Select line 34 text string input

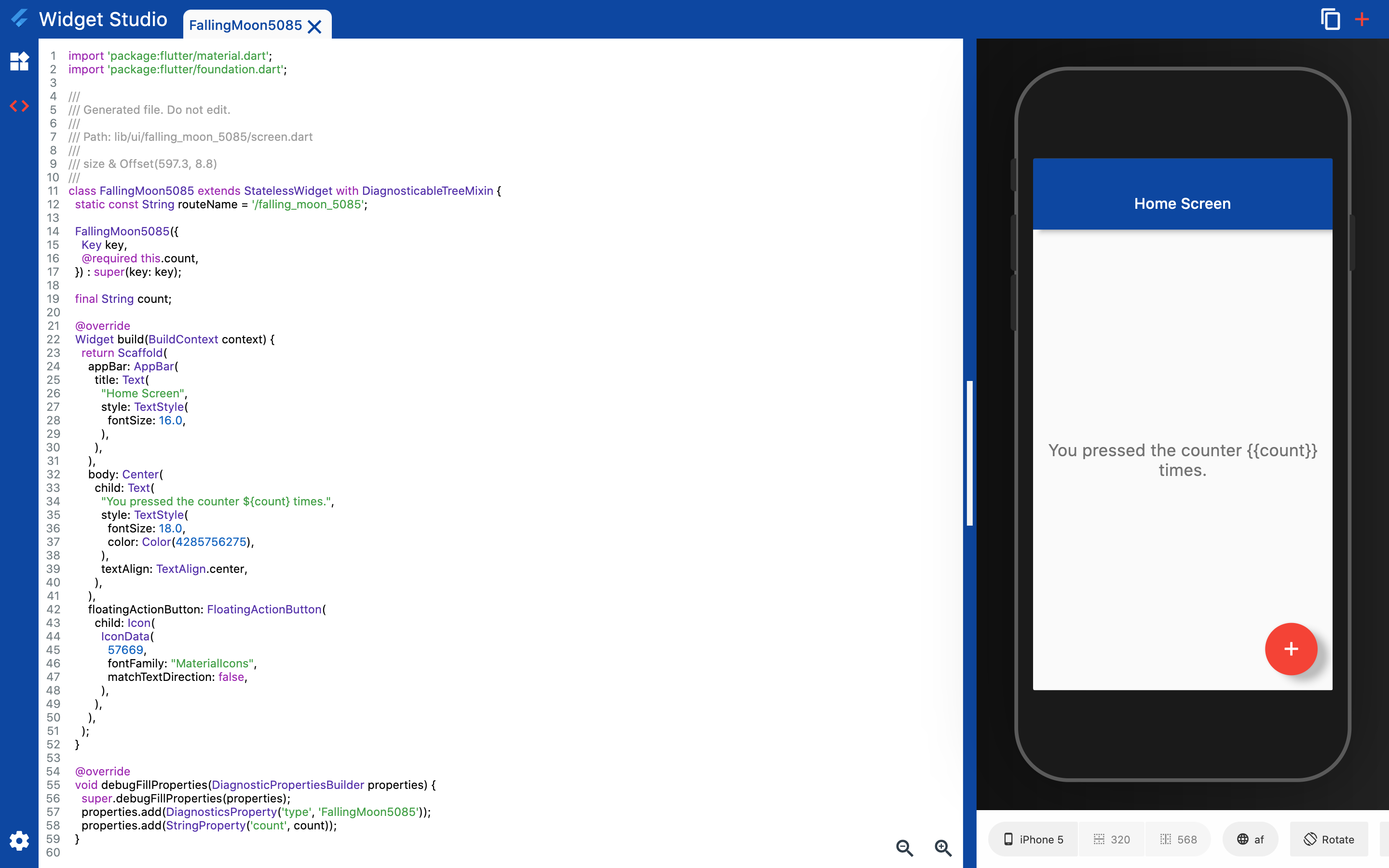[x=214, y=501]
